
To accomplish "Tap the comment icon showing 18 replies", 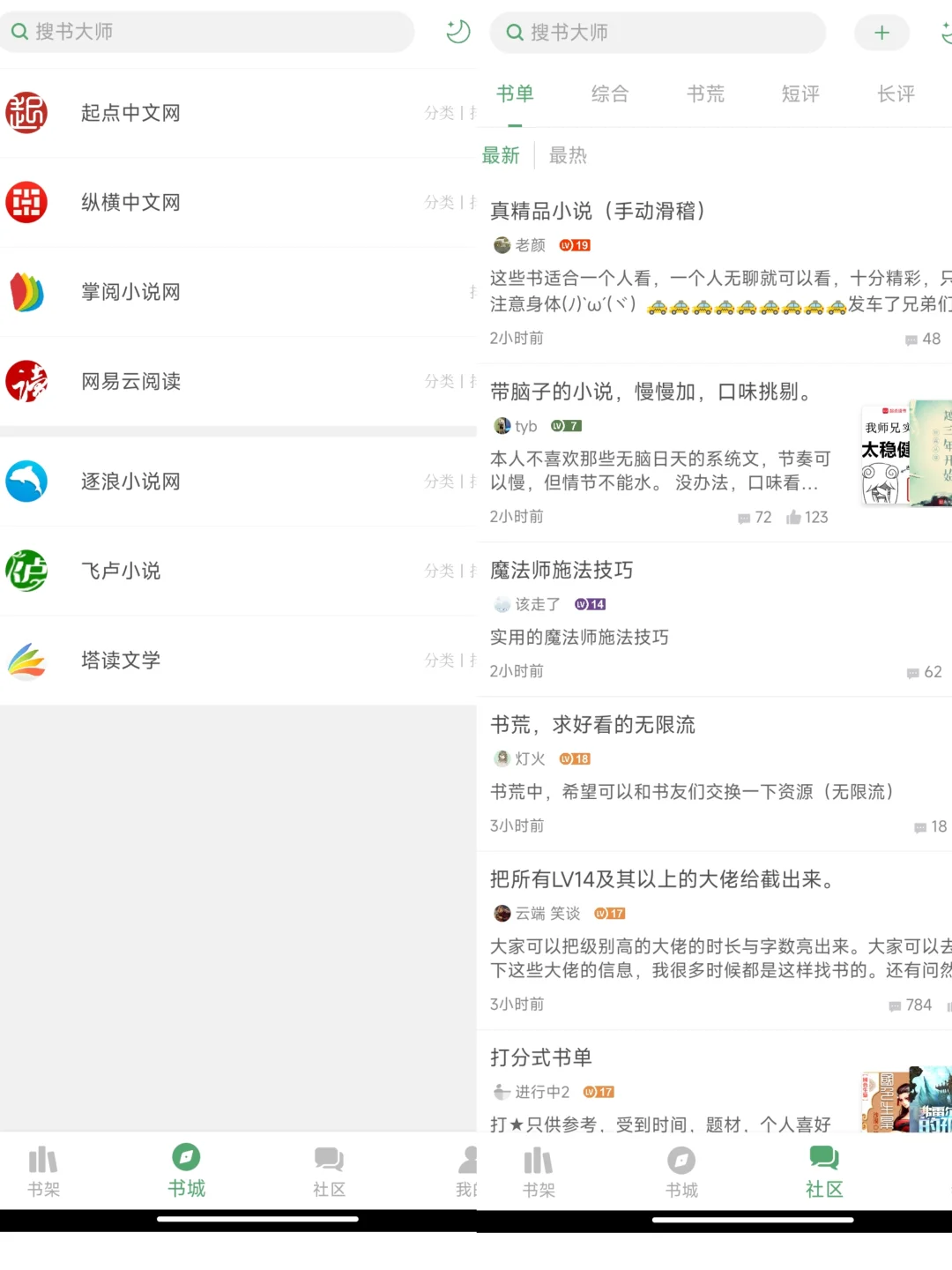I will pyautogui.click(x=920, y=827).
